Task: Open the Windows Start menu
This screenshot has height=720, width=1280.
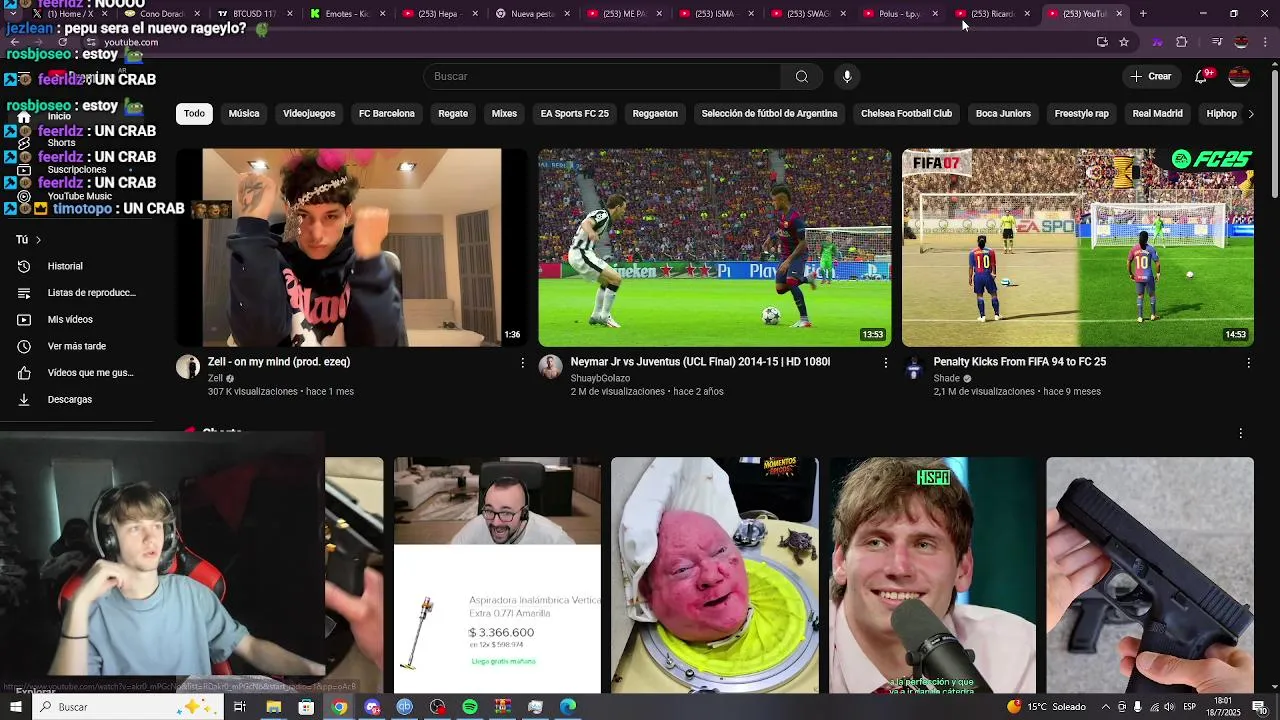Action: pos(16,707)
